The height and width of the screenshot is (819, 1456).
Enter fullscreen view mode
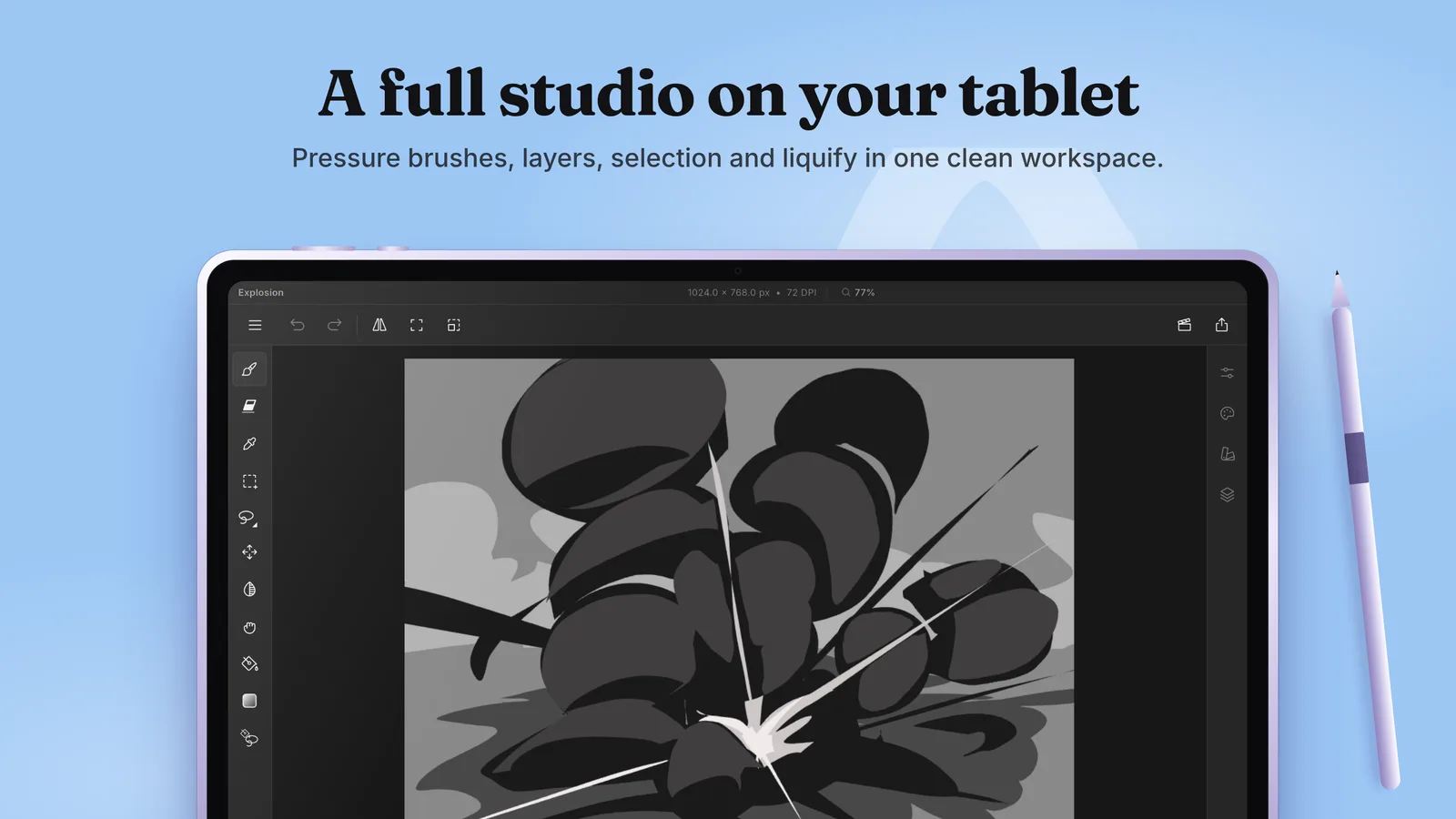(417, 325)
